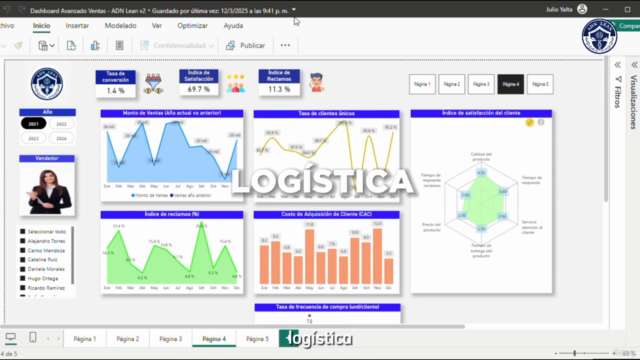The image size is (640, 360).
Task: Click the customer complaint avatar icon
Action: point(316,82)
